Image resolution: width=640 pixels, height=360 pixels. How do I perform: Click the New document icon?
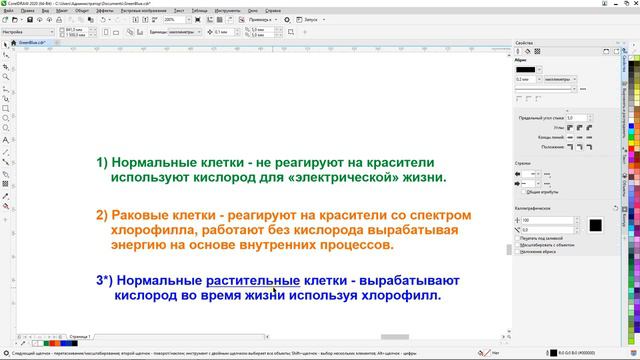point(5,20)
